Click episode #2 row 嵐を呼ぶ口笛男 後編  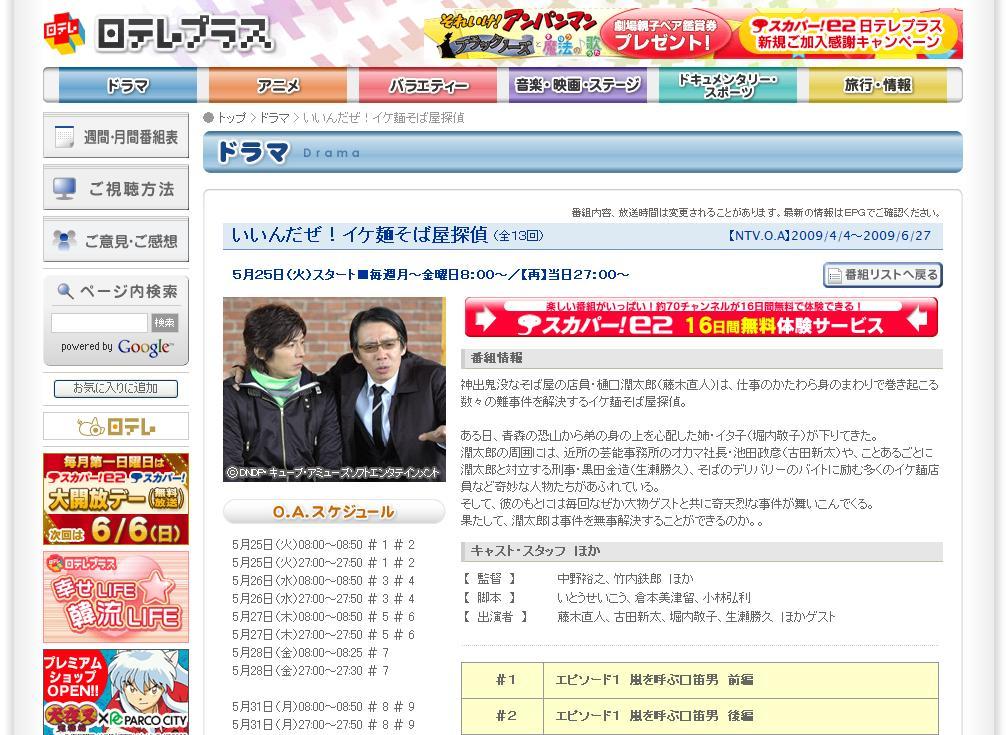point(700,716)
